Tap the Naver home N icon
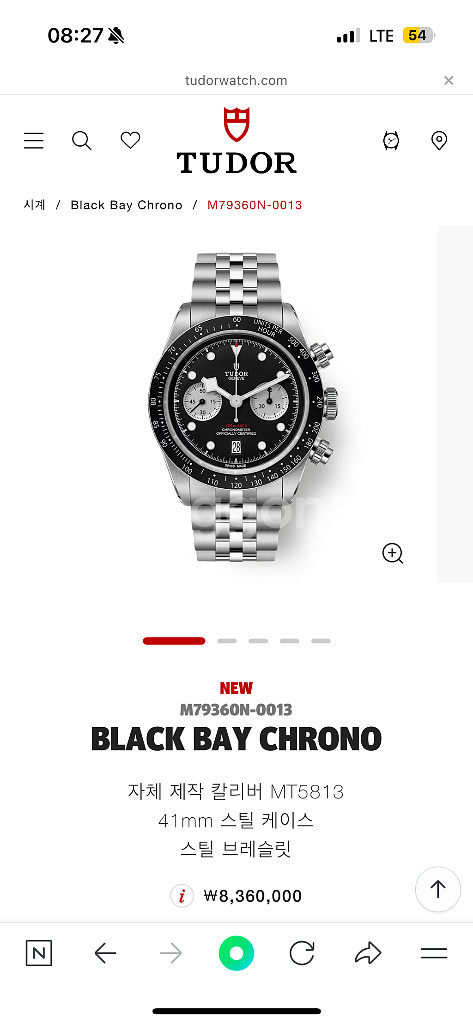The width and height of the screenshot is (473, 1024). tap(39, 954)
